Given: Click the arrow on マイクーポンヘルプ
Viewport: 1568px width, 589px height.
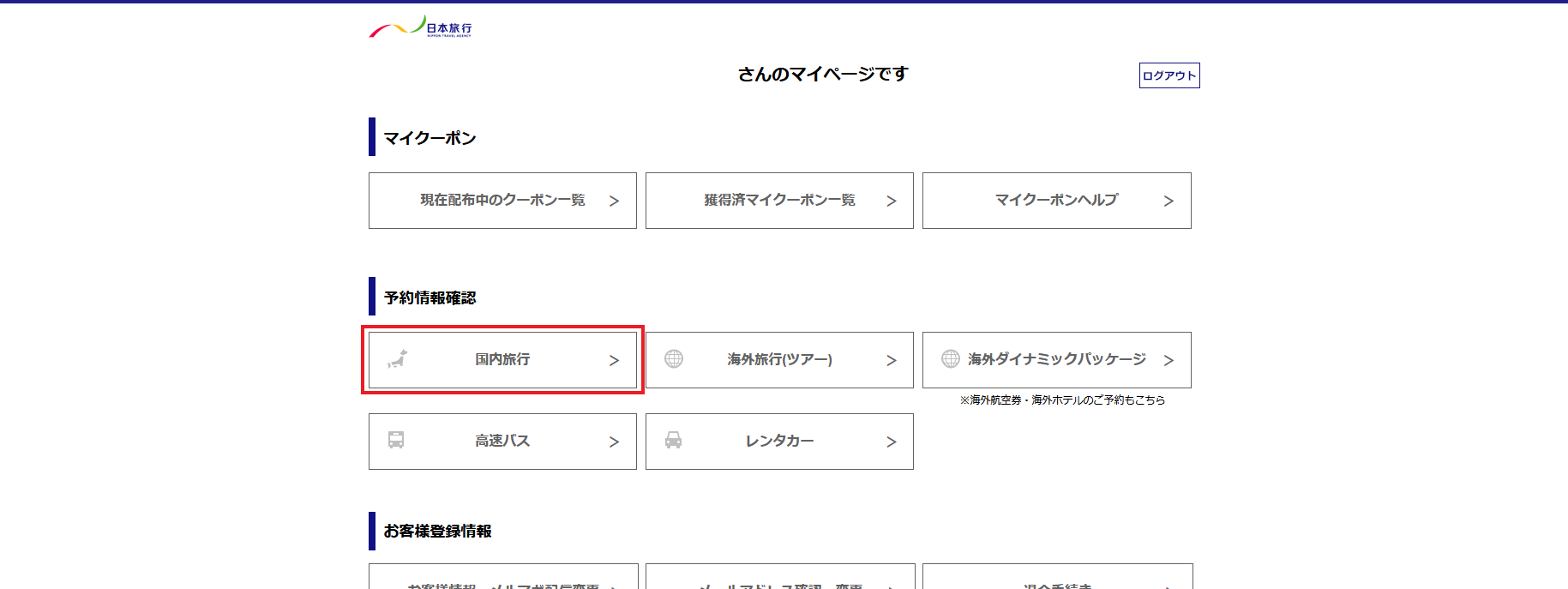Looking at the screenshot, I should (x=1168, y=201).
